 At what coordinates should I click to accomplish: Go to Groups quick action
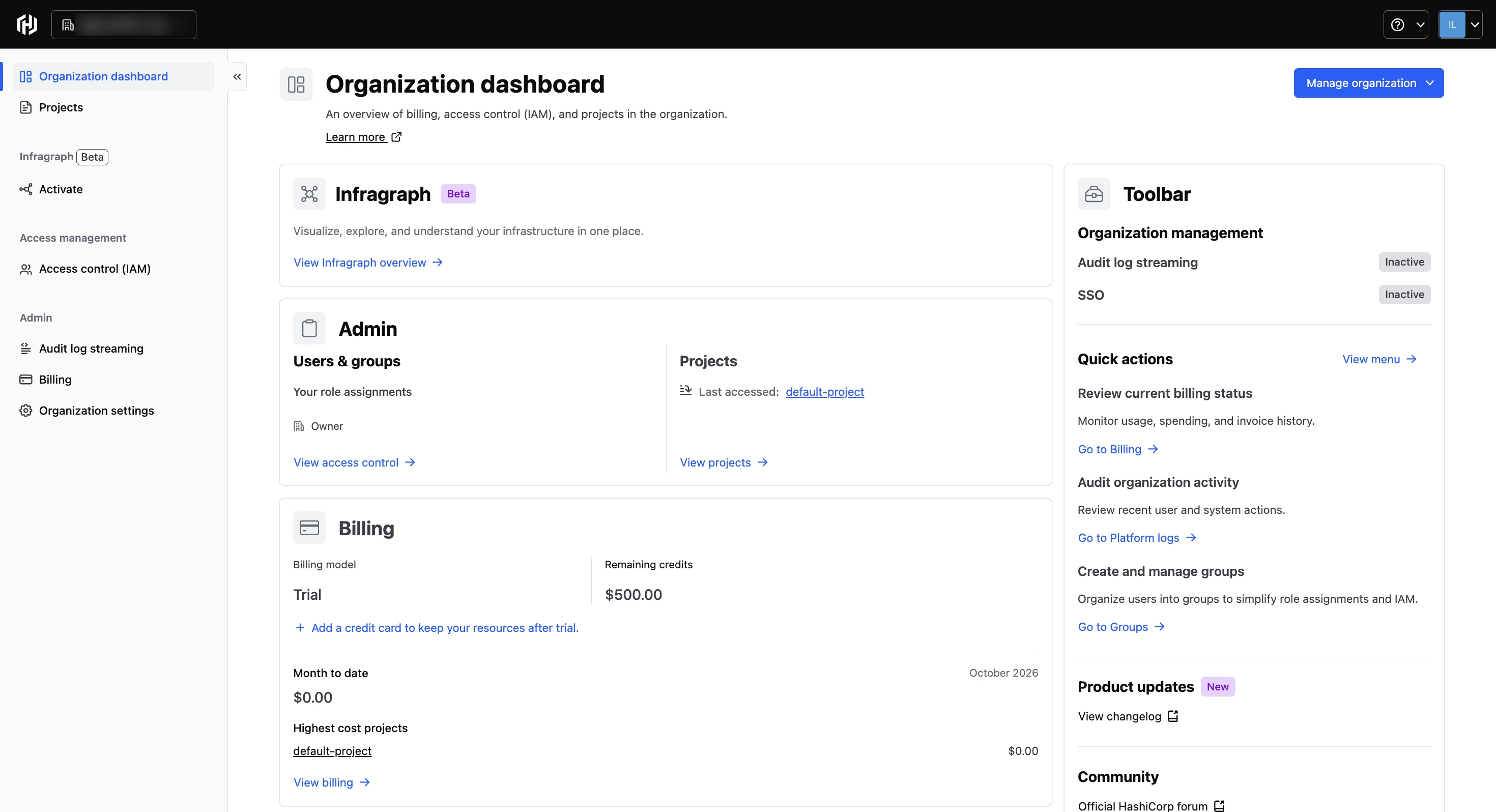tap(1121, 627)
